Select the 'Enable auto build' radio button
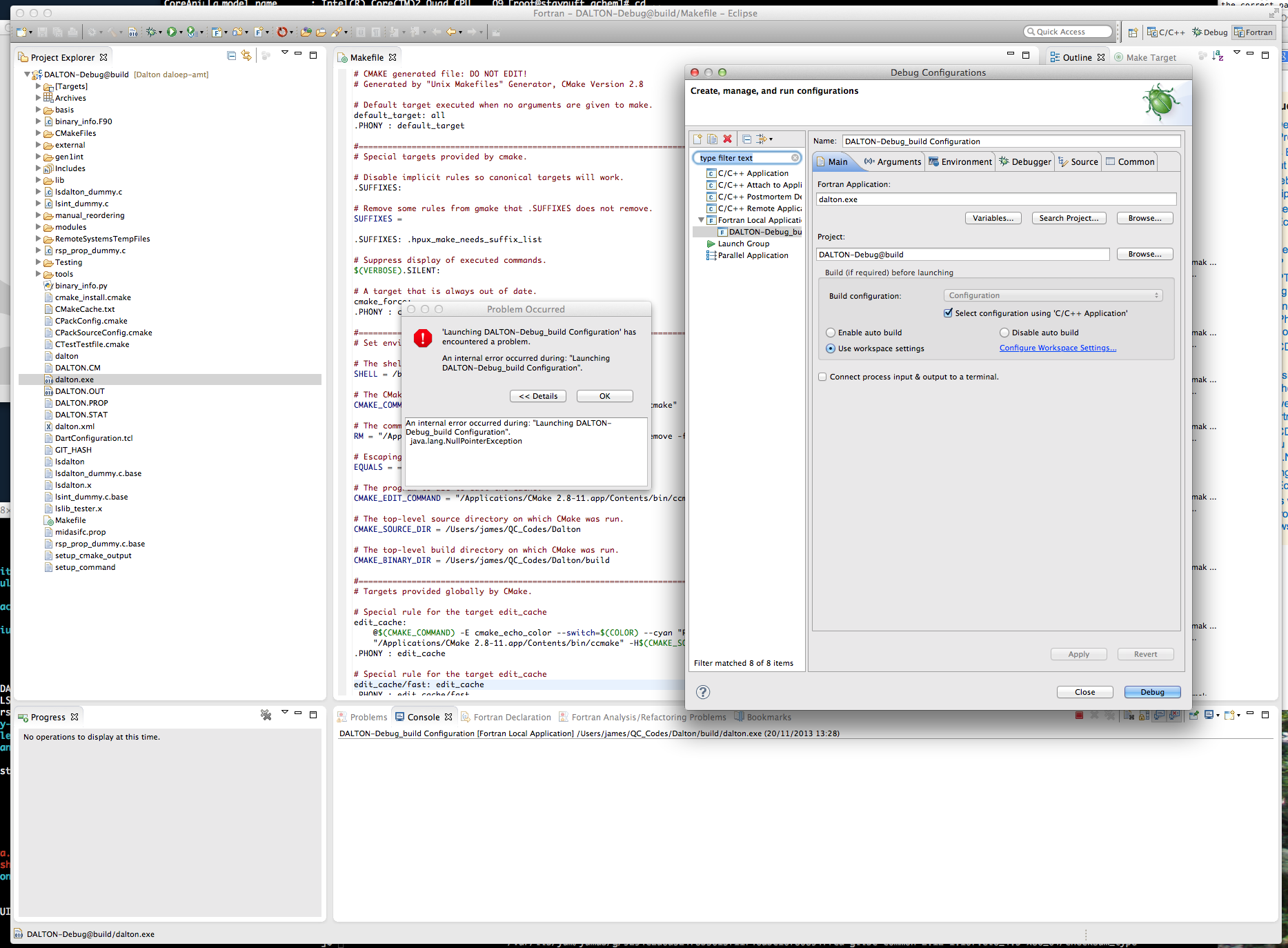Screen dimensions: 1288x948 [x=831, y=333]
